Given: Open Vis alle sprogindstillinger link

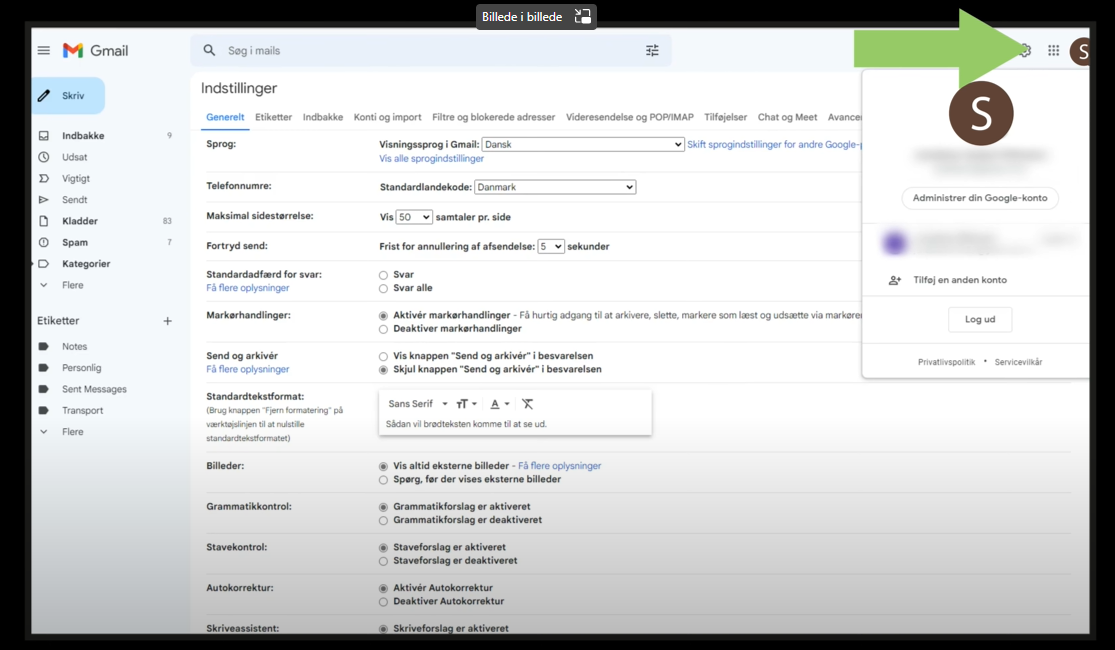Looking at the screenshot, I should tap(432, 159).
